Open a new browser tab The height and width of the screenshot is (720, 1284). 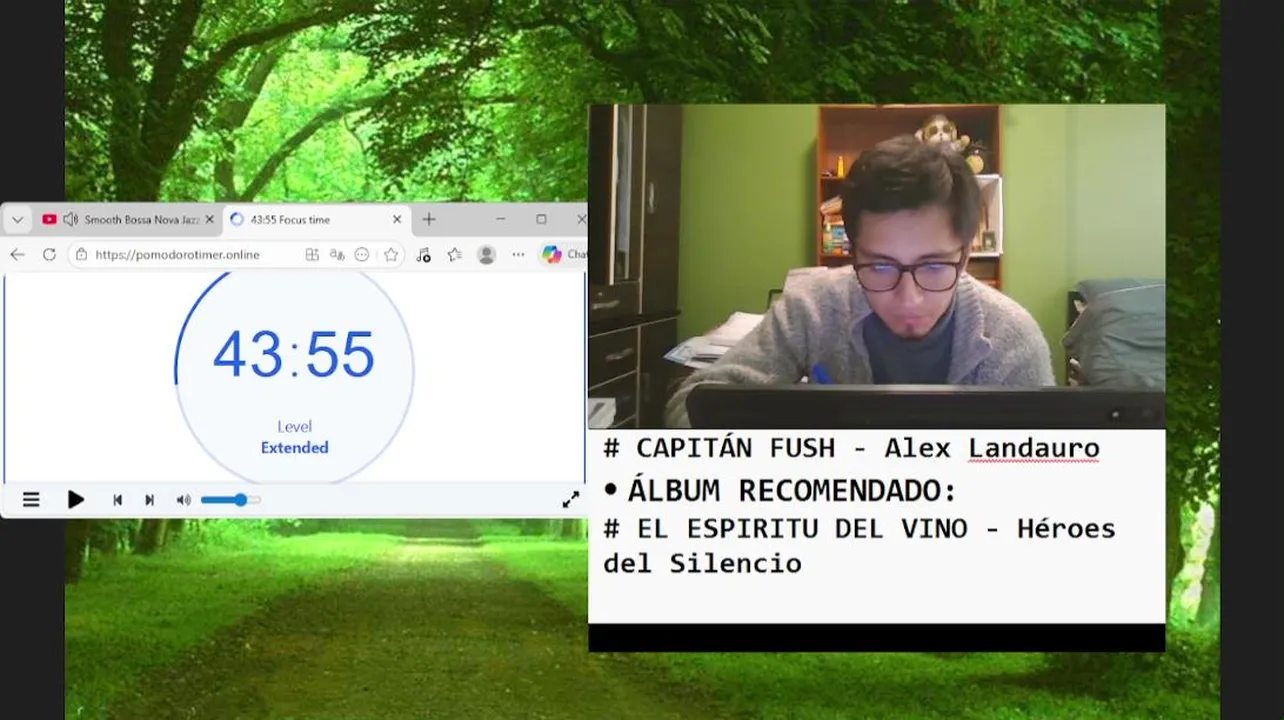click(429, 219)
